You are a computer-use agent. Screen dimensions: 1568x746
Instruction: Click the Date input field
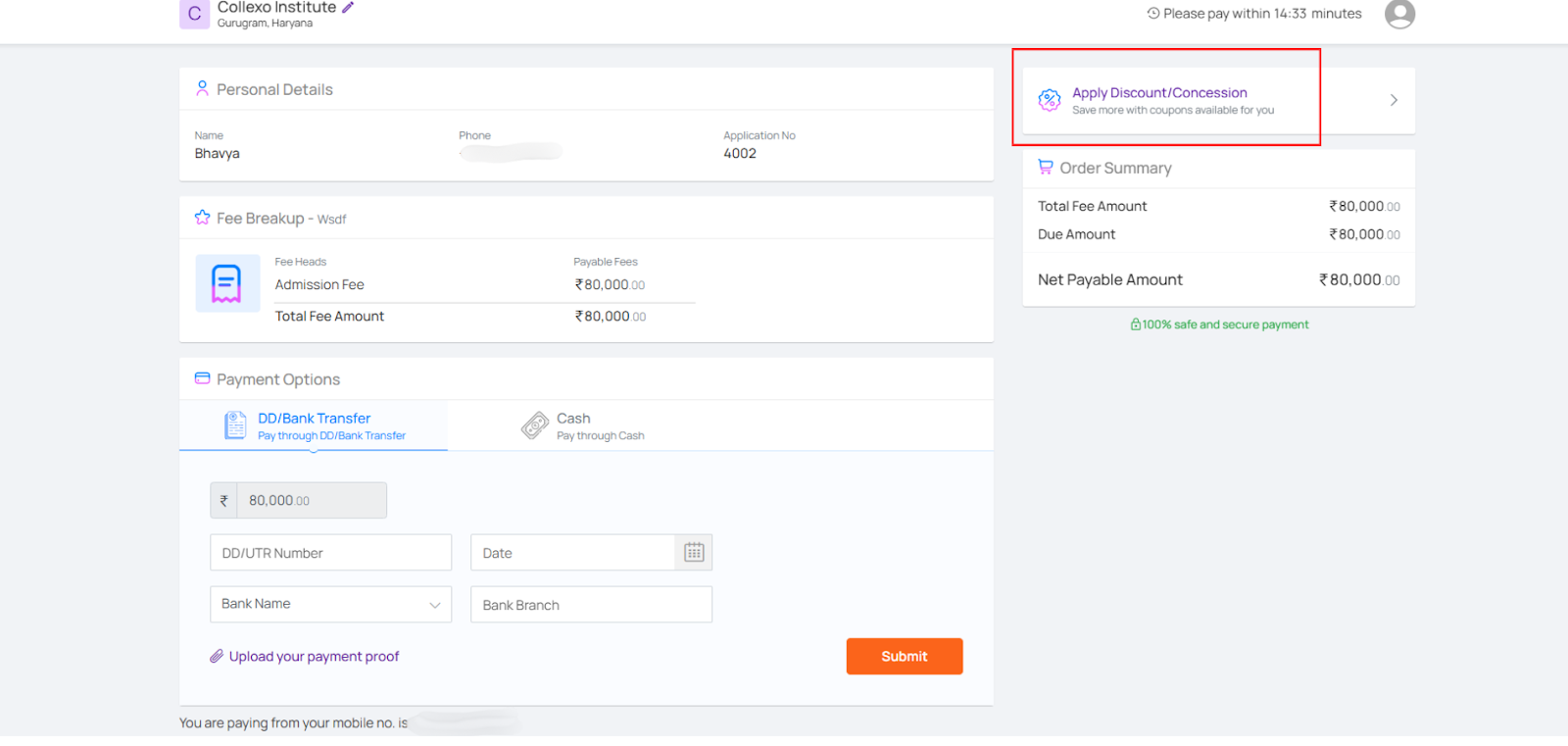pos(573,553)
